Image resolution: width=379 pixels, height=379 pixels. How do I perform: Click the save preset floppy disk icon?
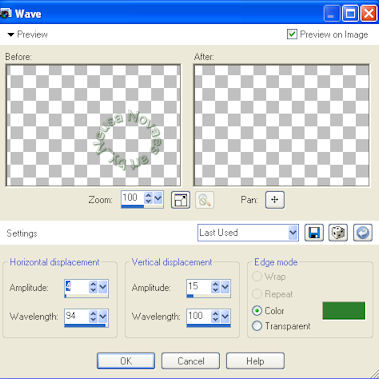point(314,233)
